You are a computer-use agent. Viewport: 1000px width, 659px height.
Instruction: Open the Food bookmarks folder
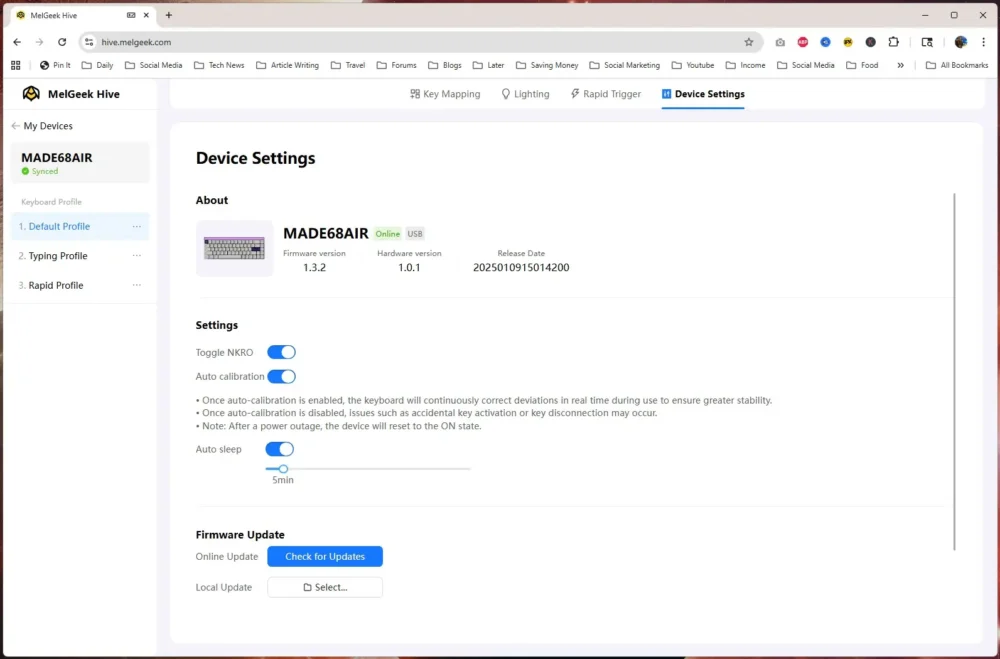[862, 65]
